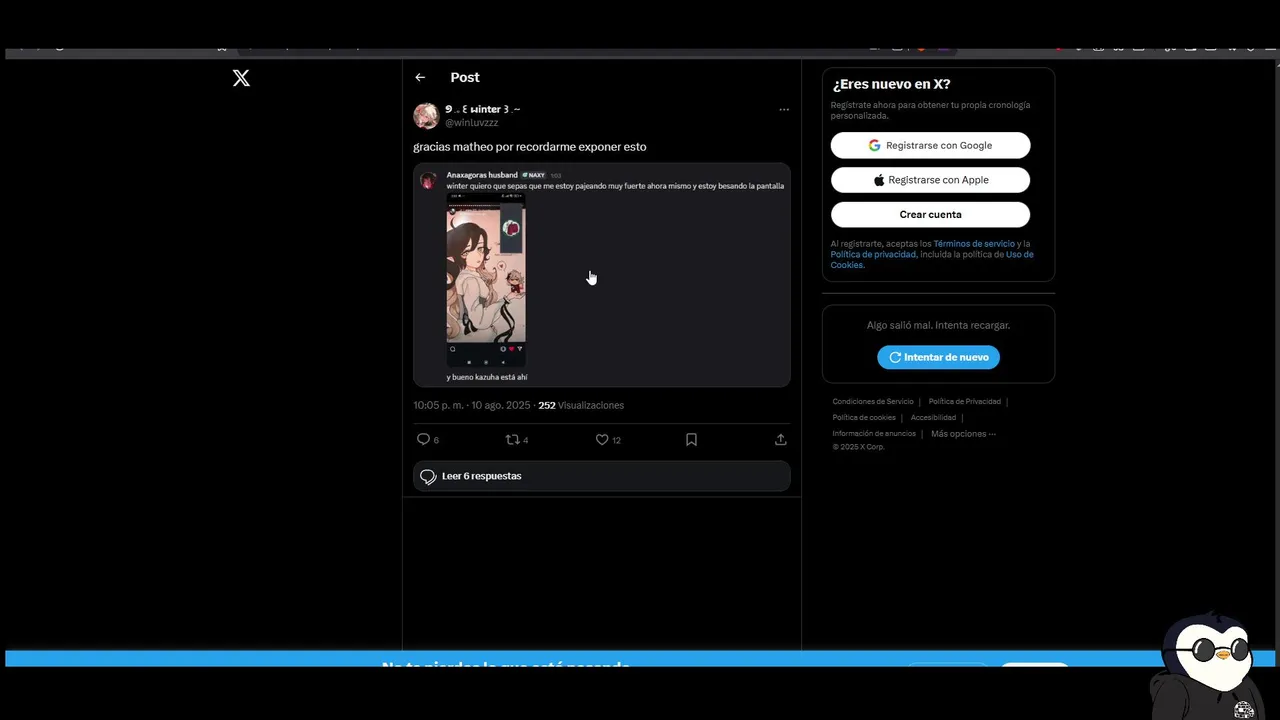Go back using the Post arrow
The image size is (1280, 720).
pos(420,77)
